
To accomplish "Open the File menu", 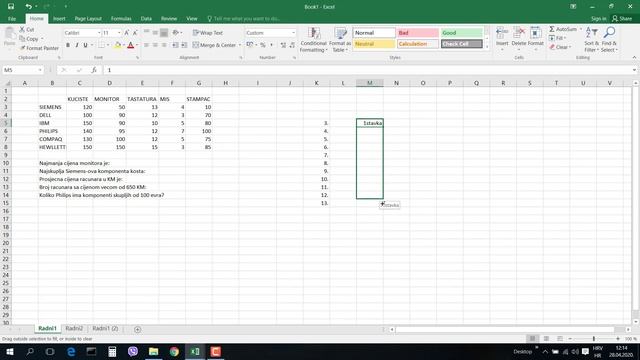I will coord(12,18).
